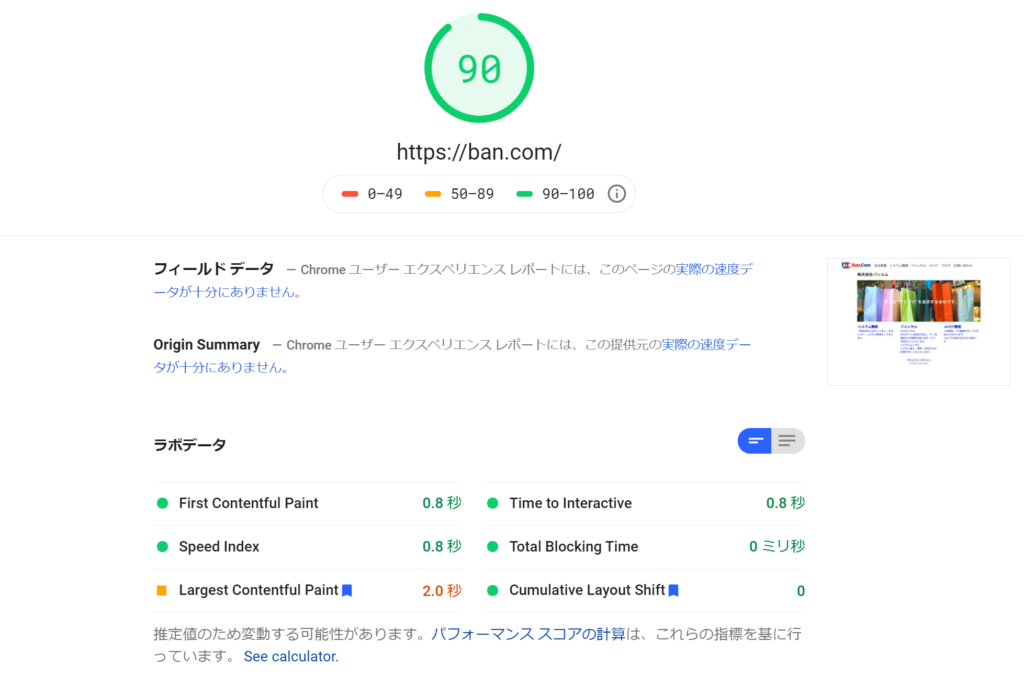1024x675 pixels.
Task: Click the green dot next to Time to Interactive
Action: pos(492,503)
